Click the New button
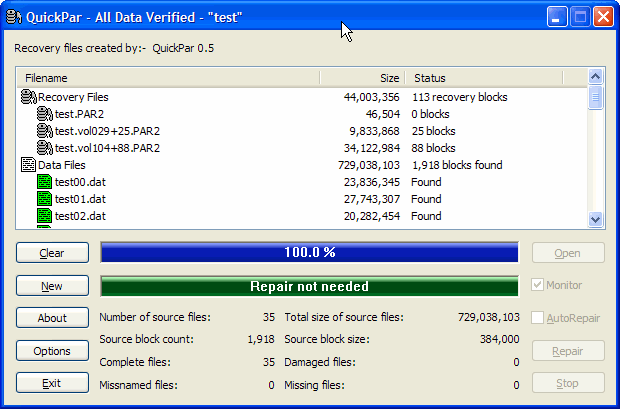Viewport: 620px width, 409px height. pos(52,286)
